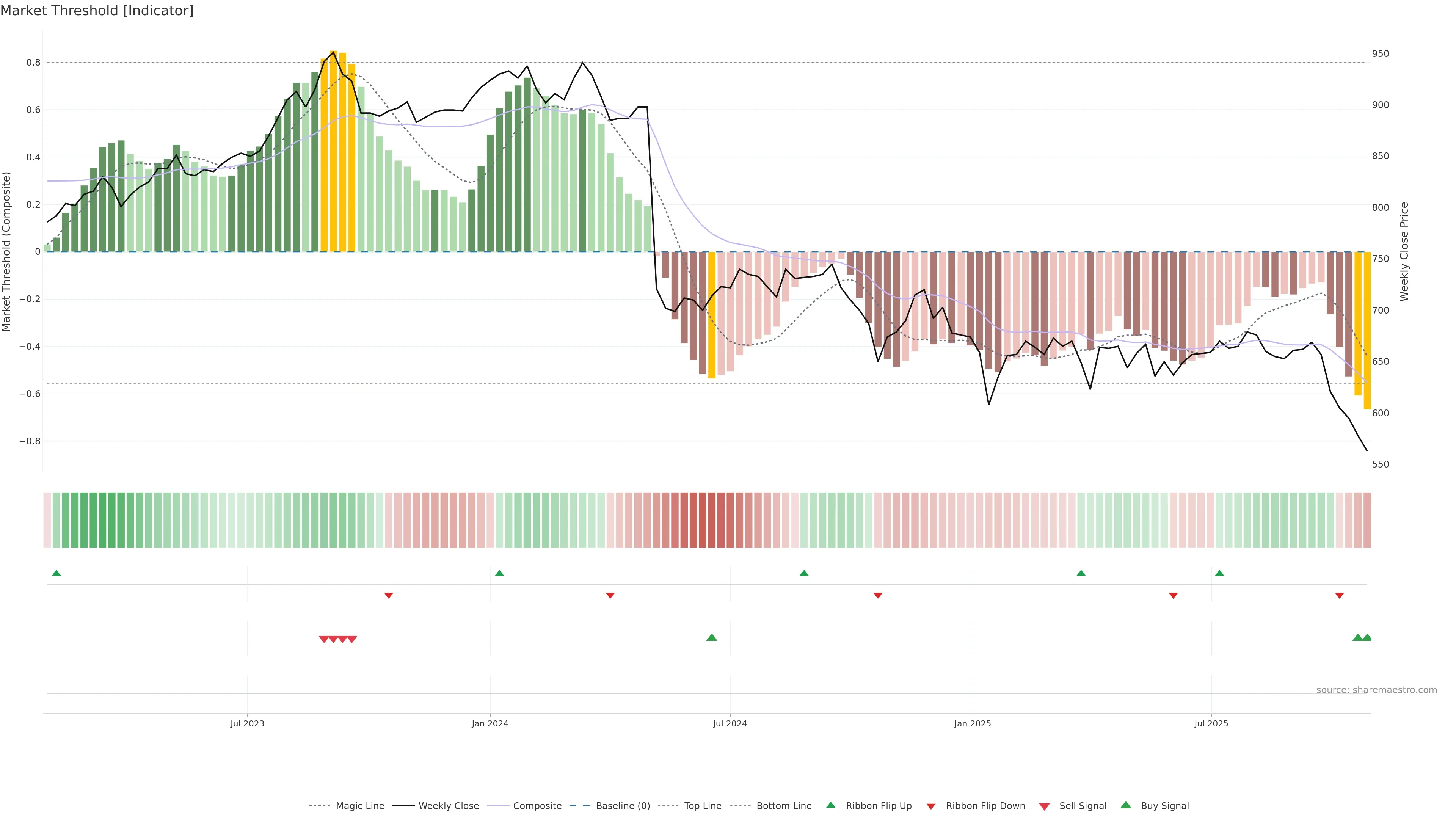Click the Ribbon Flip Down marker after Jul 2023
The image size is (1456, 819).
[388, 596]
